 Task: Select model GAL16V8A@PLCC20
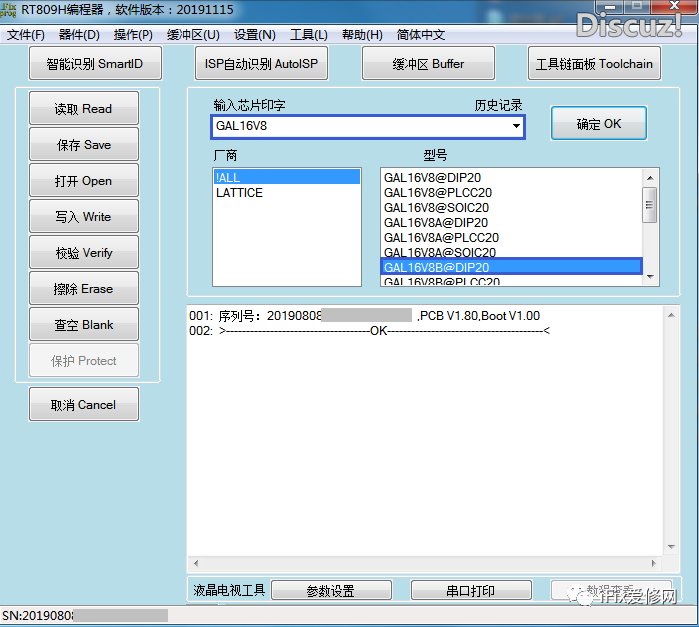511,237
